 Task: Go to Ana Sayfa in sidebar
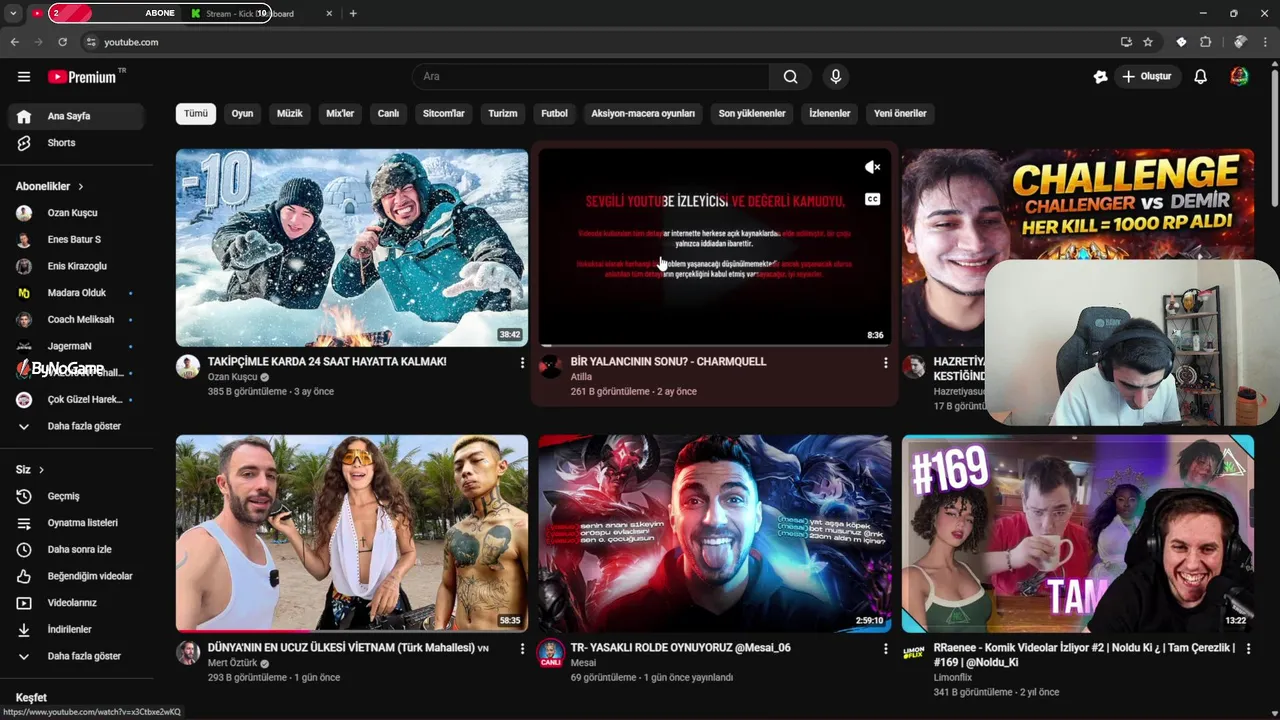(x=75, y=116)
